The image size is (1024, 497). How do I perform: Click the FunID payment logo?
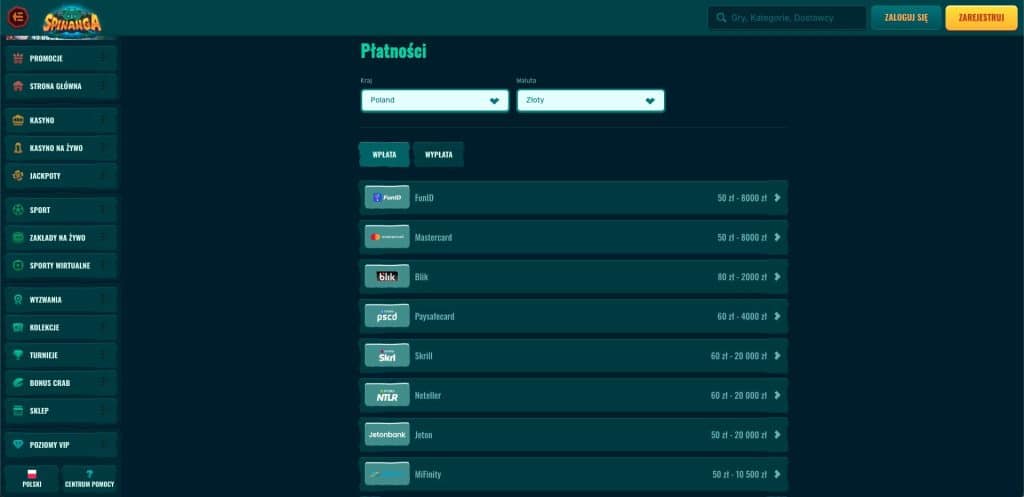387,197
